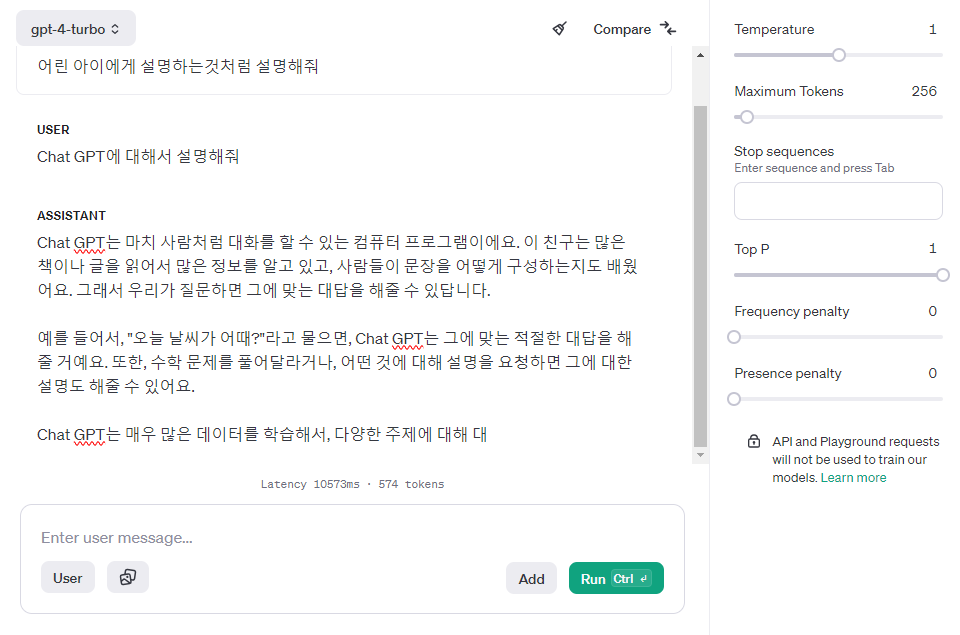This screenshot has width=960, height=635.
Task: Click the Compare button
Action: point(635,29)
